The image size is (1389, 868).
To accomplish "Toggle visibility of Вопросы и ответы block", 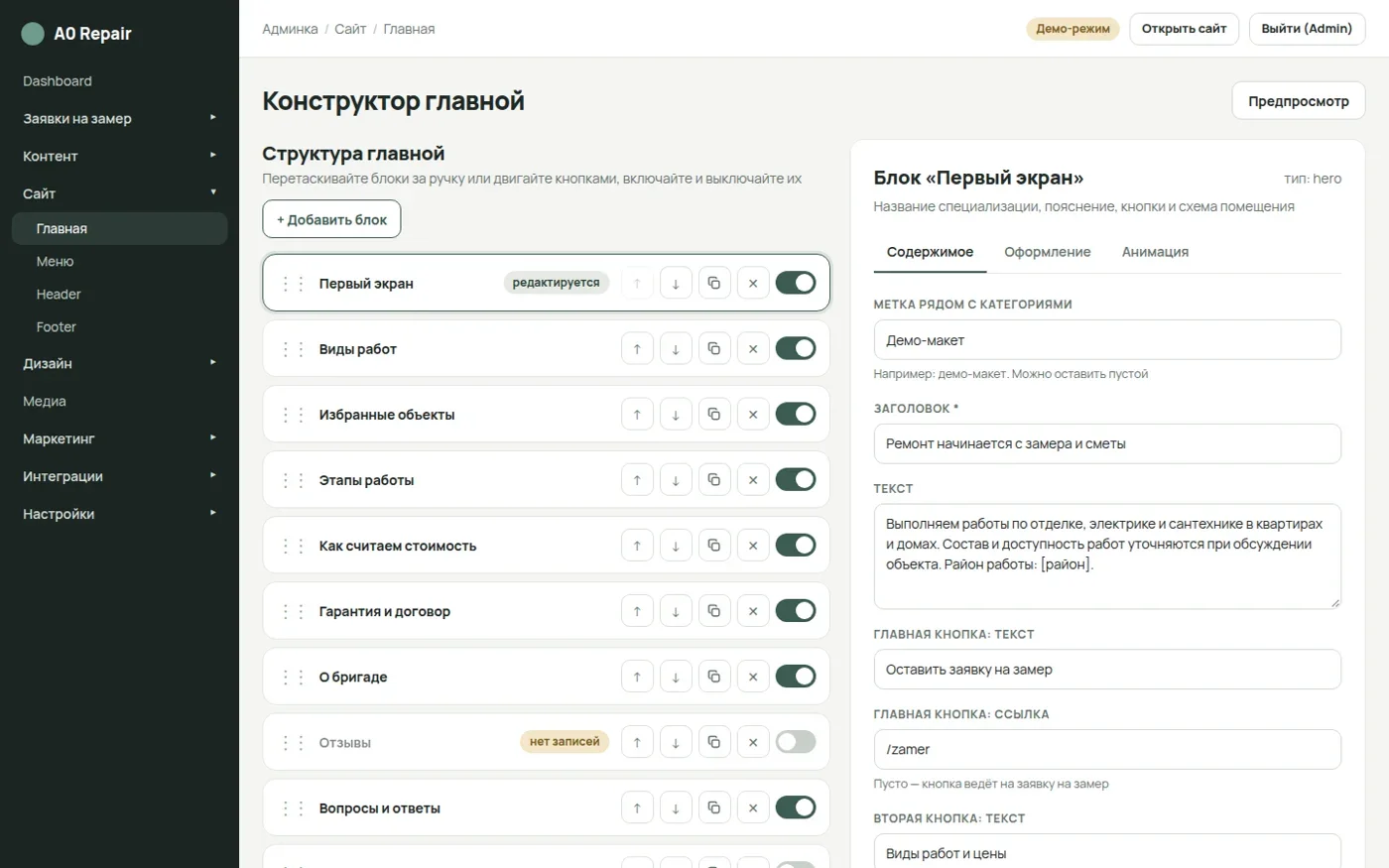I will point(796,806).
